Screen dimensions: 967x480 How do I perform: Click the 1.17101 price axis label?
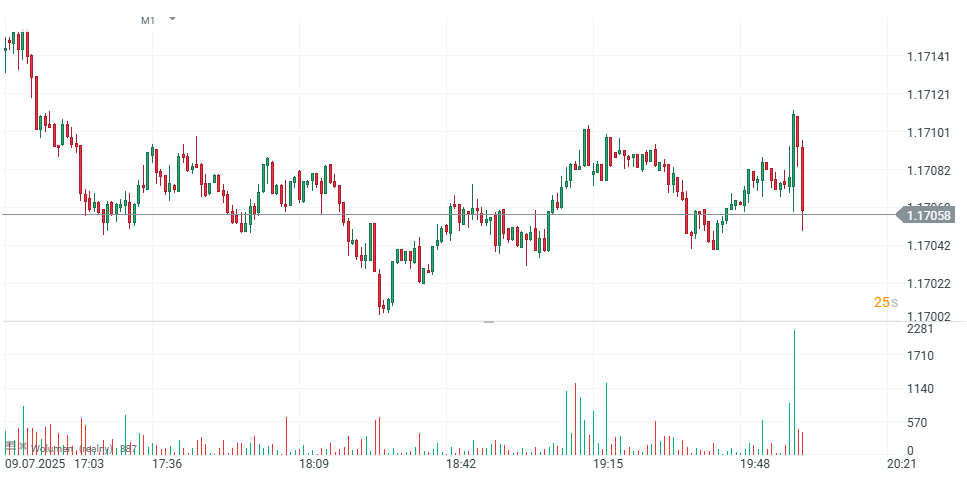point(928,132)
